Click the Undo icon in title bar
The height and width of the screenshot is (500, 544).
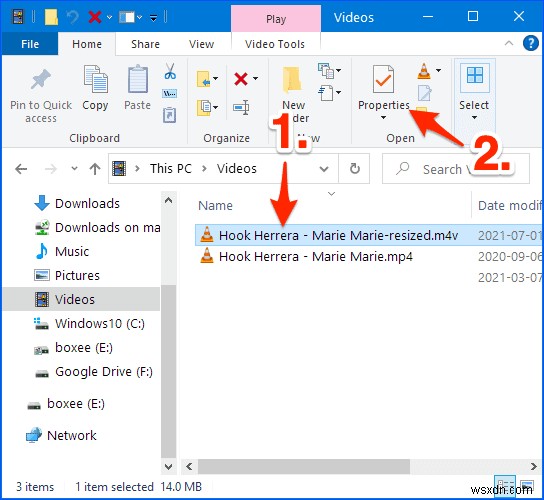click(x=73, y=17)
